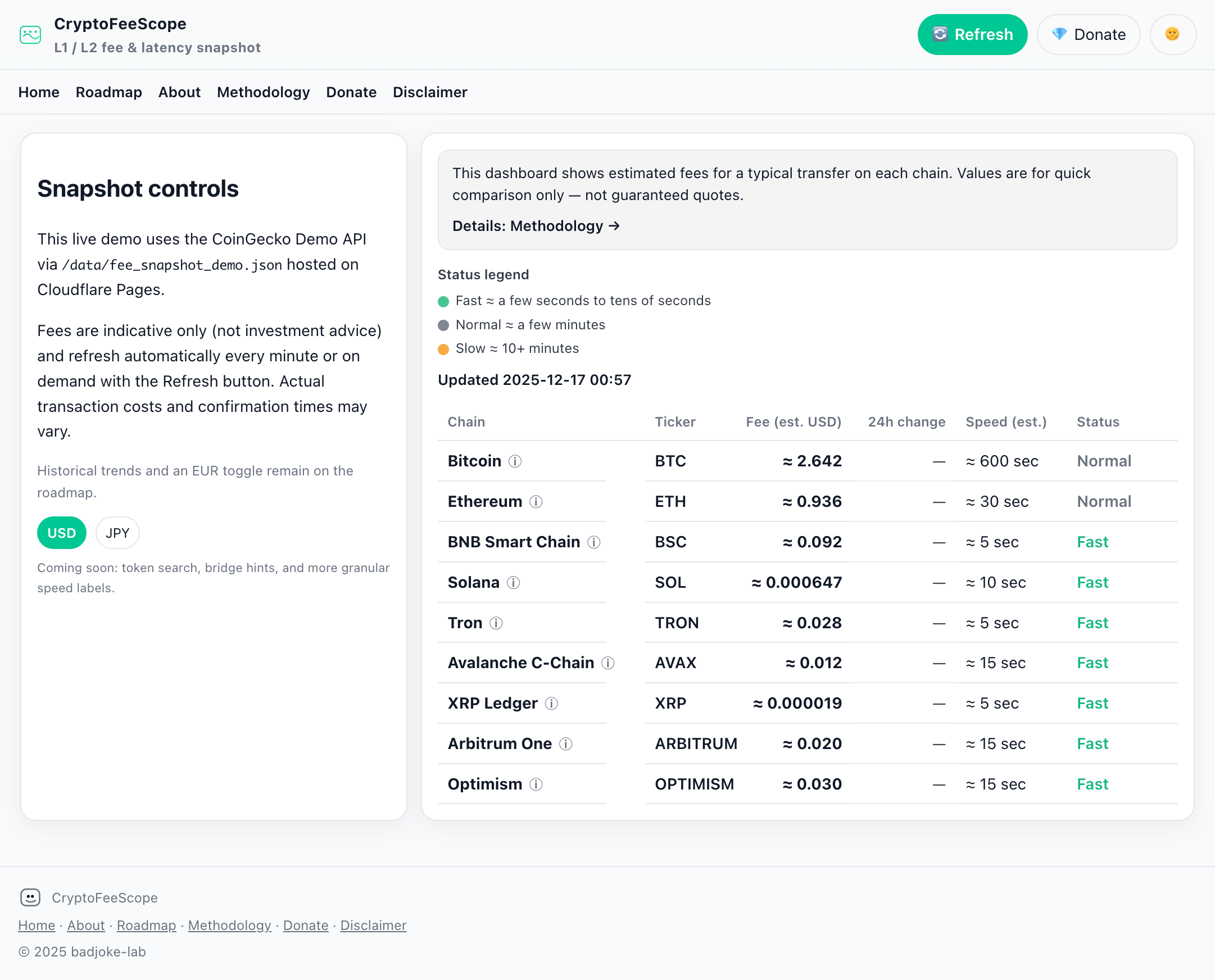The image size is (1215, 980).
Task: Click Solana's info icon
Action: pos(513,583)
